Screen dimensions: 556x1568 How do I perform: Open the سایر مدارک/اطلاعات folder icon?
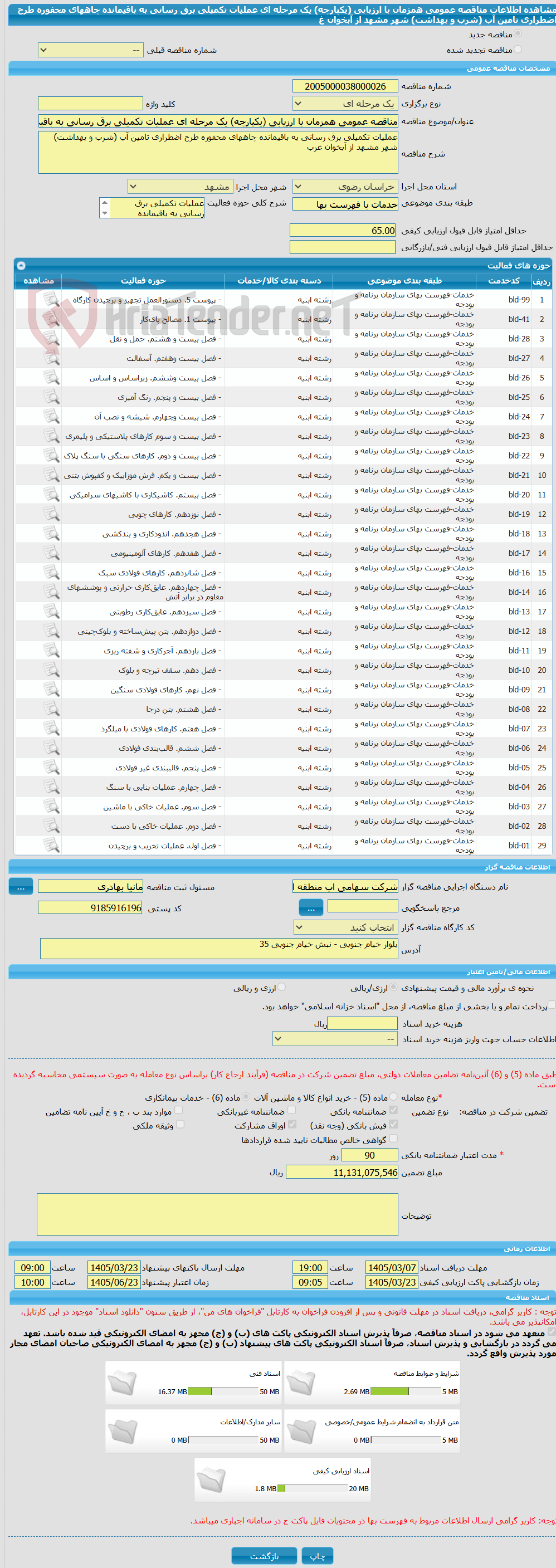123,1431
